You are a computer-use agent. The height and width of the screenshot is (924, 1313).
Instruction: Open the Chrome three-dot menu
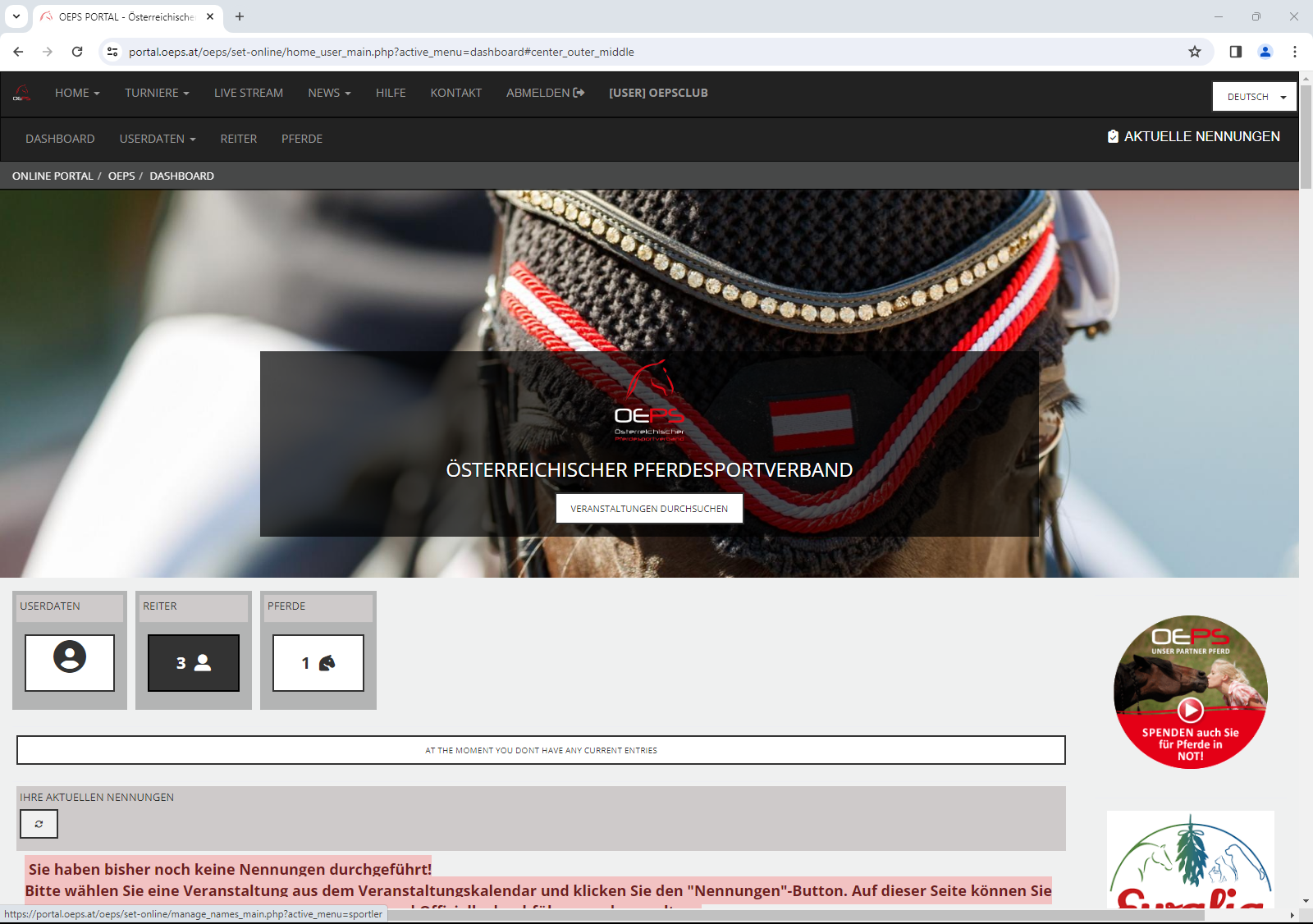pyautogui.click(x=1295, y=52)
